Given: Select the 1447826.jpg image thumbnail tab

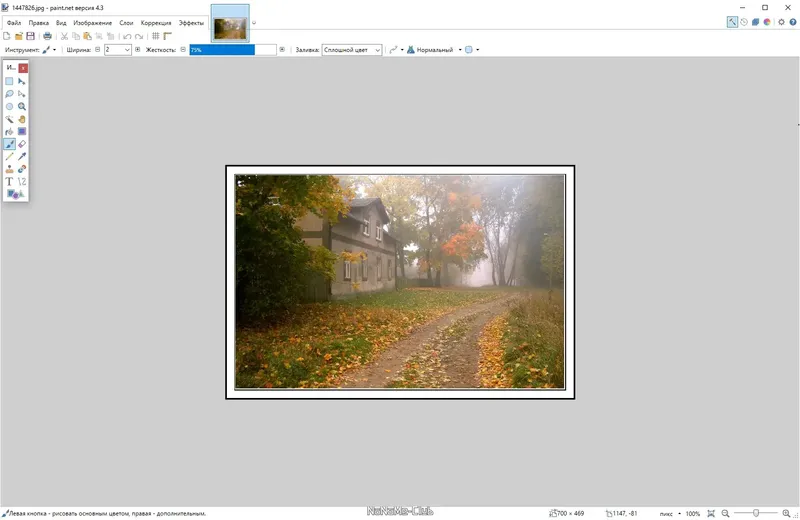Looking at the screenshot, I should click(x=230, y=23).
